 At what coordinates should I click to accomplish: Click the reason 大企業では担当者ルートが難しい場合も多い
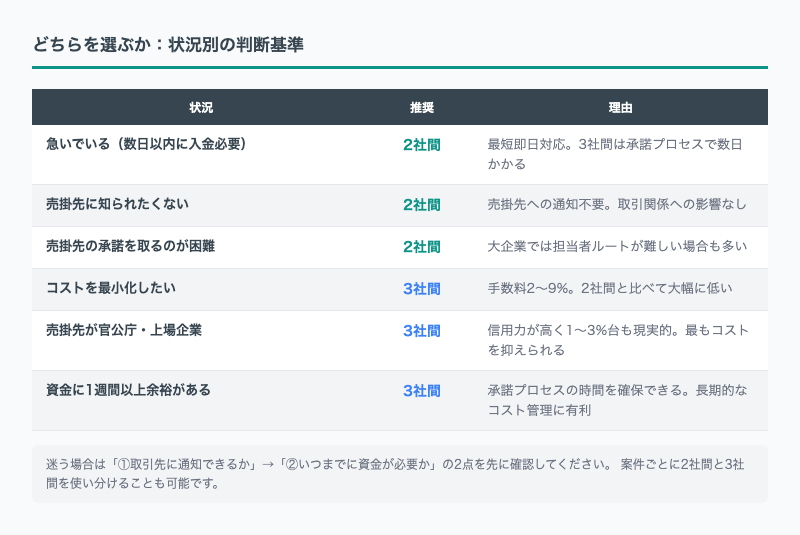point(617,246)
